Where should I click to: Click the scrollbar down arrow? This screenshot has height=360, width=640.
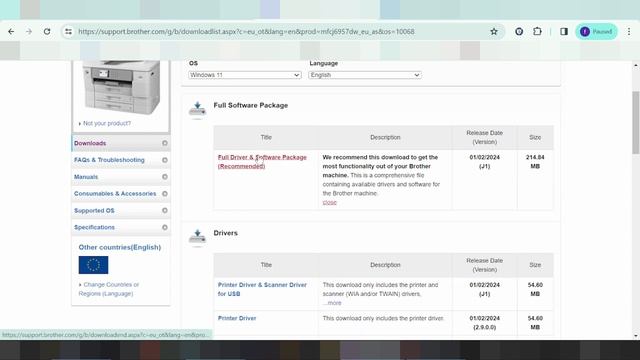(x=636, y=336)
